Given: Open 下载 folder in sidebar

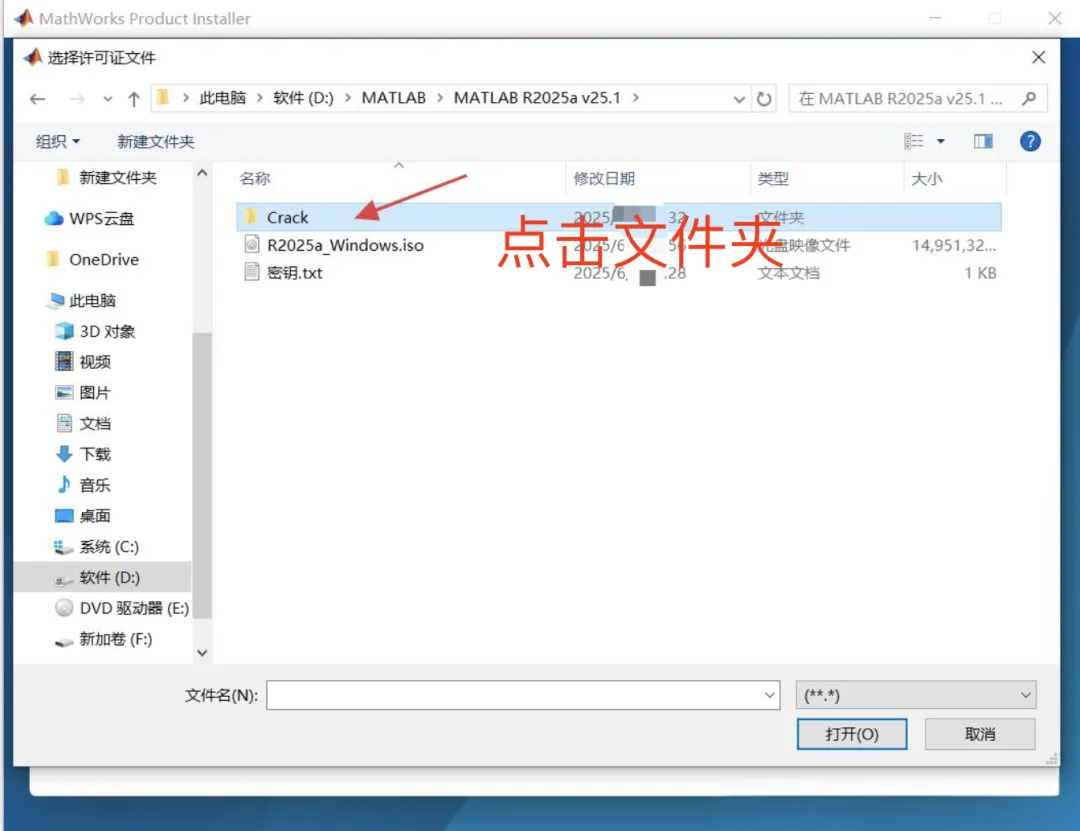Looking at the screenshot, I should coord(94,454).
